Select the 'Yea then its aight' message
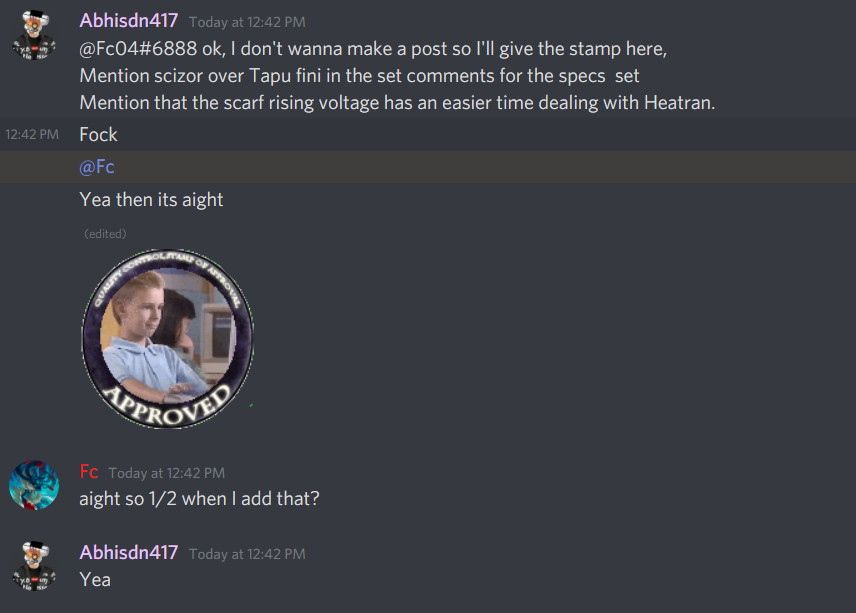This screenshot has width=856, height=613. [x=151, y=200]
